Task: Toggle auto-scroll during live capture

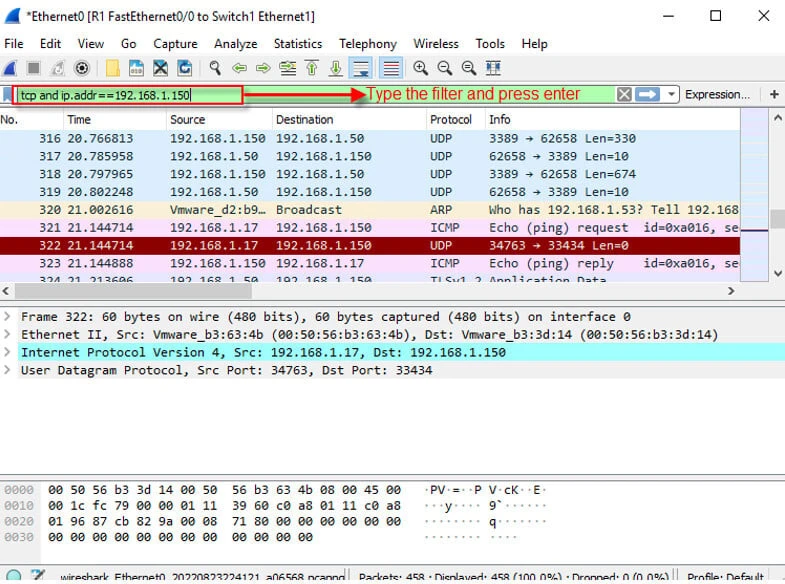Action: pos(361,68)
